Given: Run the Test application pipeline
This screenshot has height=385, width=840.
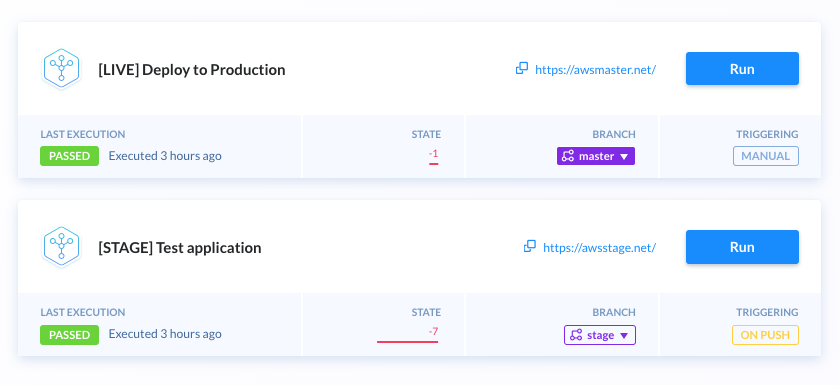Looking at the screenshot, I should click(x=742, y=247).
